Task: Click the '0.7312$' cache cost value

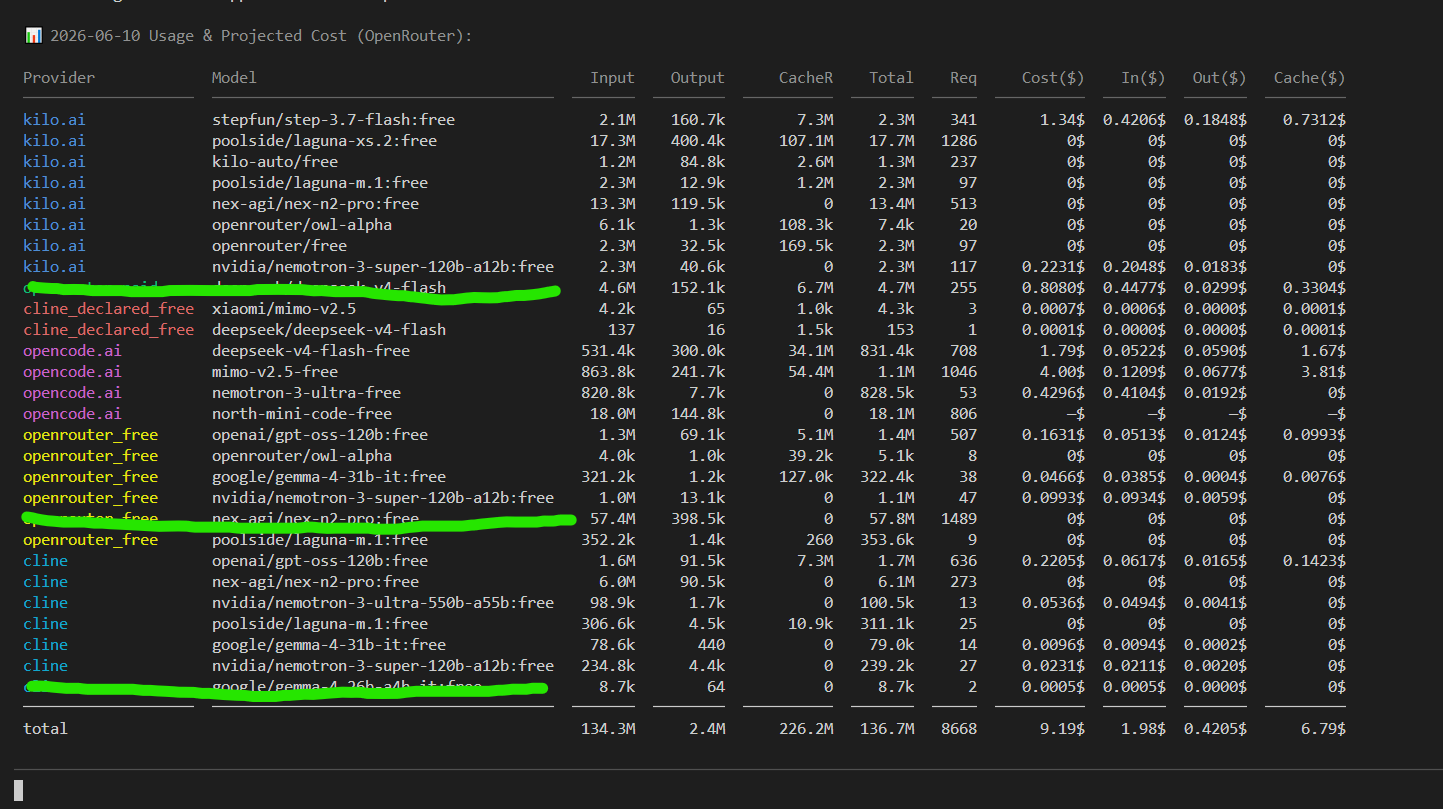Action: coord(1314,120)
